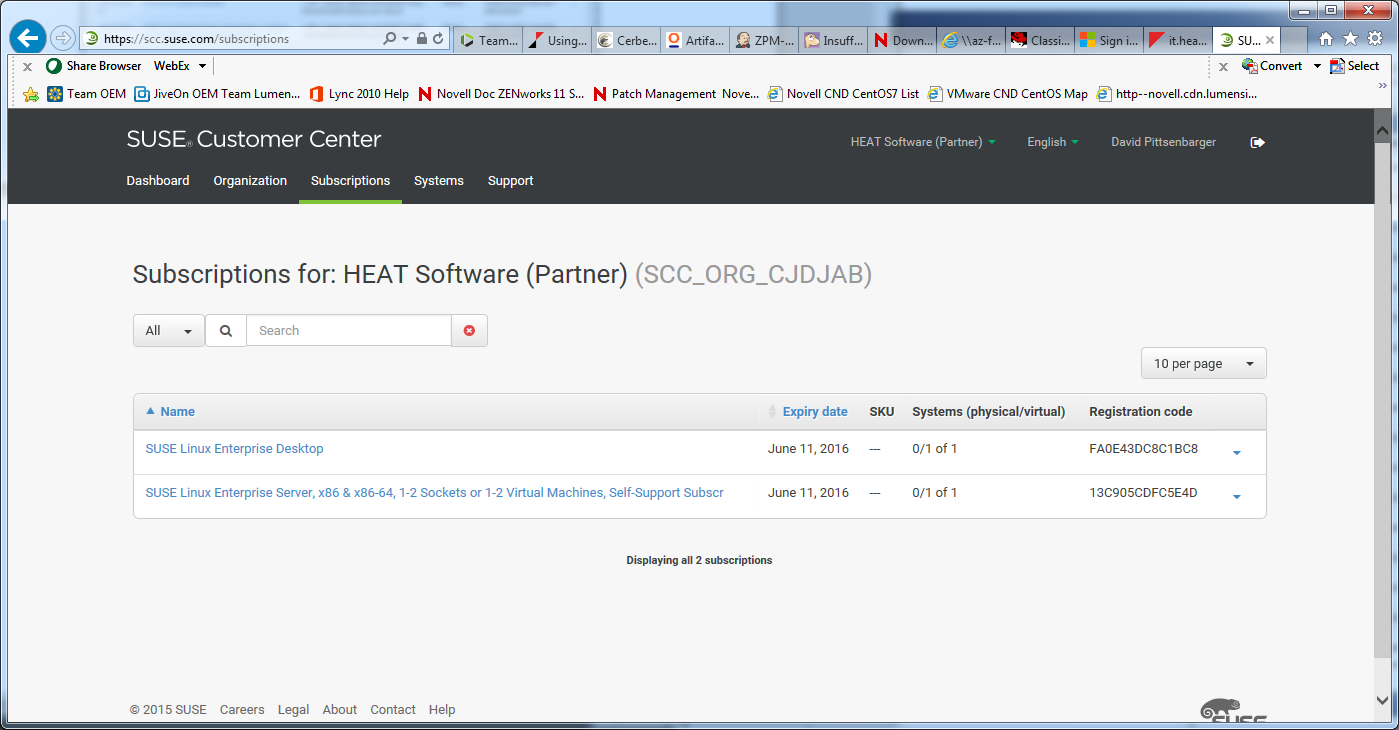
Task: Click the log out icon beside David Pittsenbarger
Action: (1258, 142)
